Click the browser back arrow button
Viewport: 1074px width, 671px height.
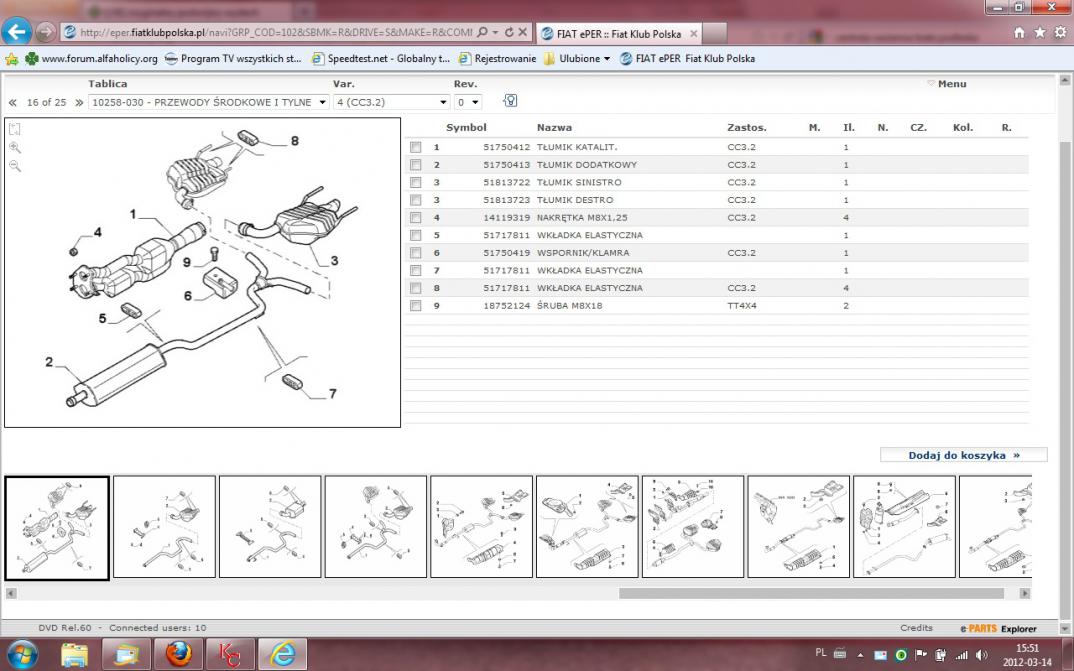(17, 31)
